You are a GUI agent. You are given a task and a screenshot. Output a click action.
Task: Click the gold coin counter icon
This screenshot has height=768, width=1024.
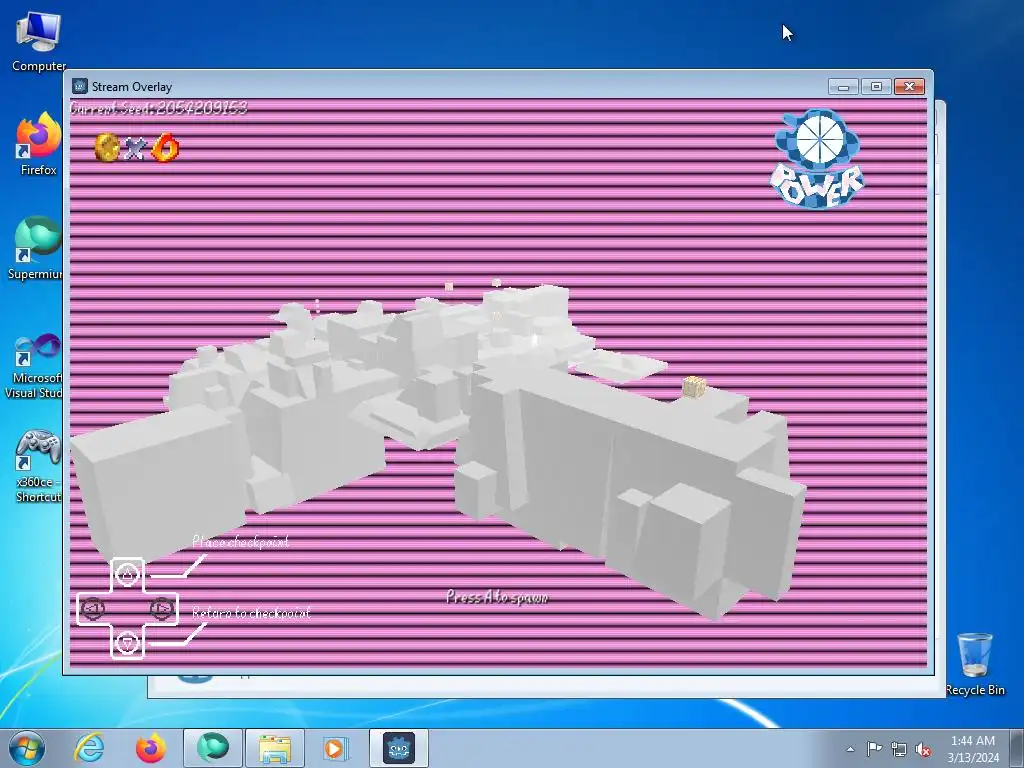click(x=107, y=148)
